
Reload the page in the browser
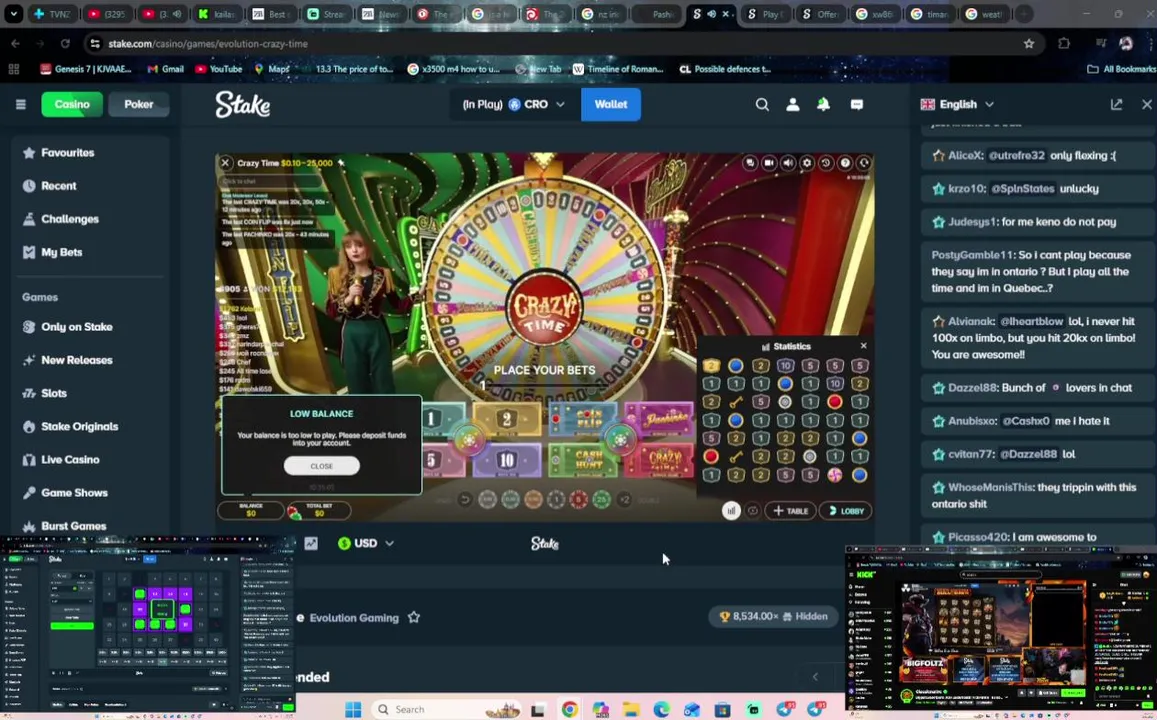pyautogui.click(x=65, y=44)
